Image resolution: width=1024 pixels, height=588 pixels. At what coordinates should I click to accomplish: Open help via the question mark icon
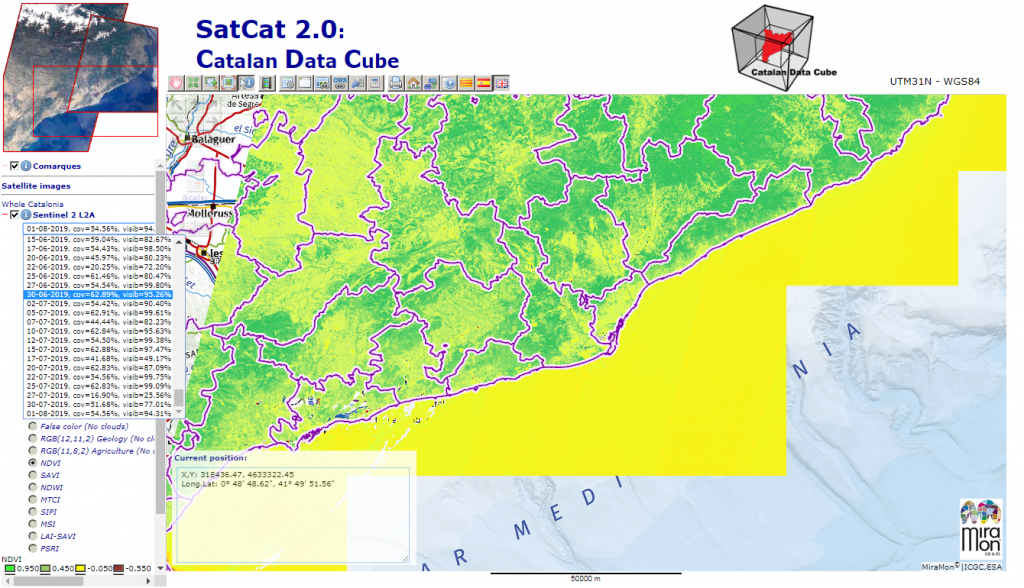pos(449,83)
